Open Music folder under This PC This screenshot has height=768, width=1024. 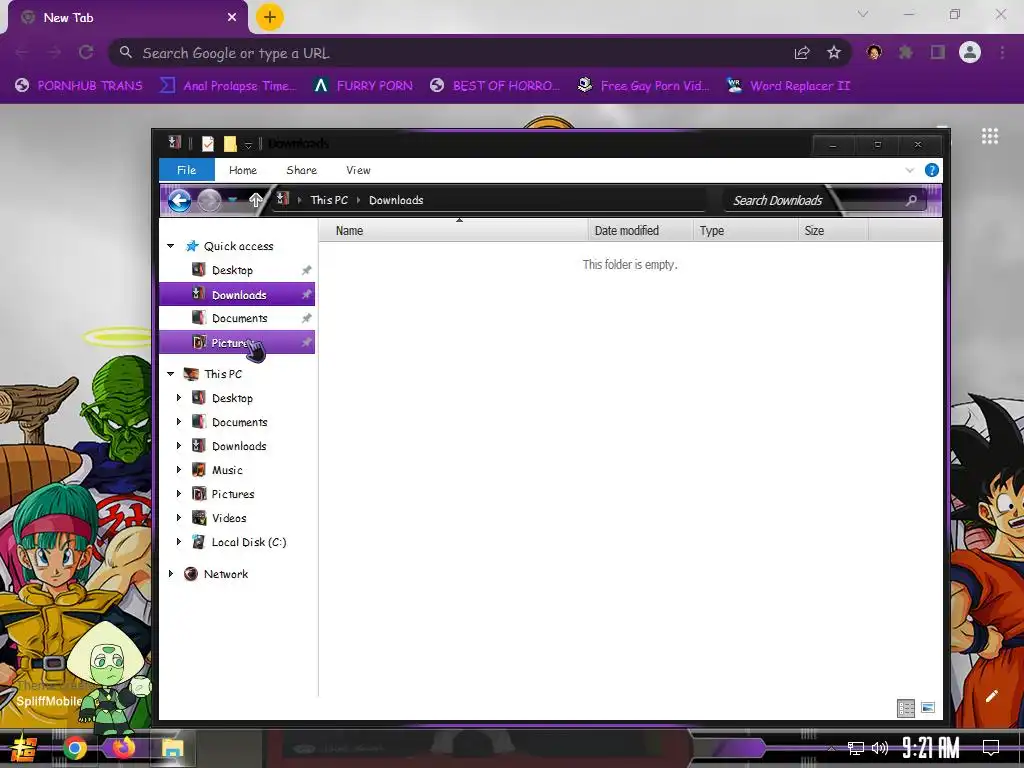[227, 470]
